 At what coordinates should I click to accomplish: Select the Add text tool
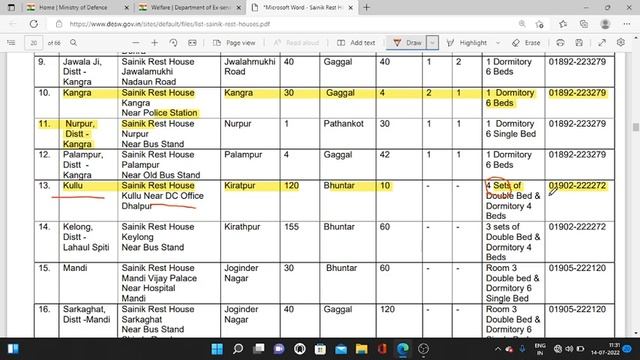tap(356, 42)
